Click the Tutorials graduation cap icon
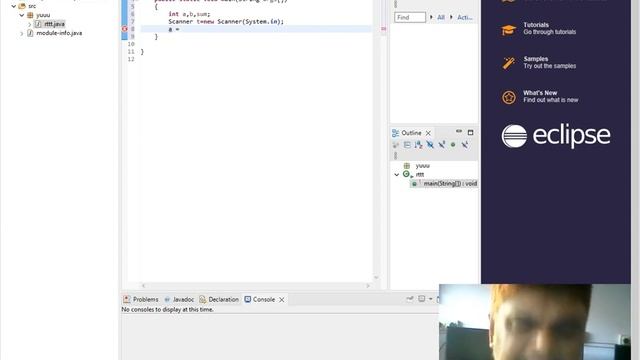 point(509,30)
